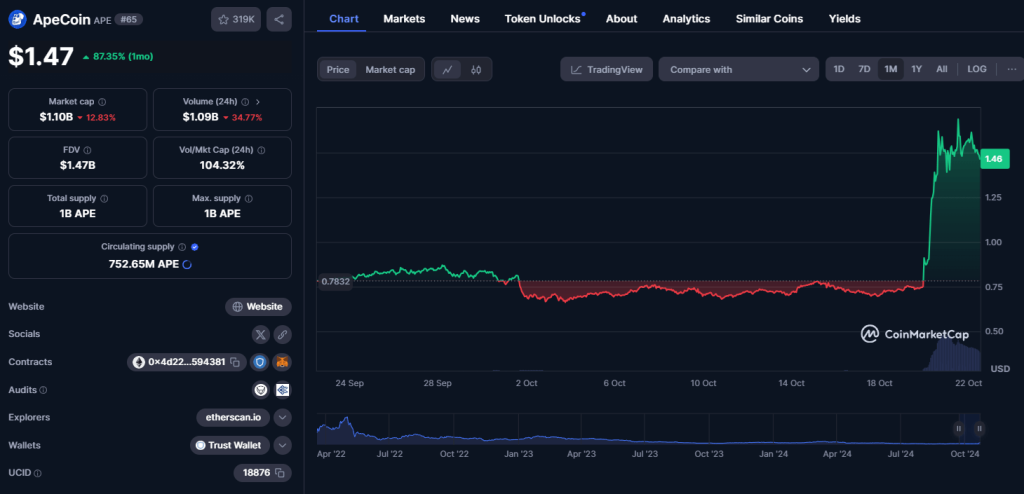Expand the Explorers dropdown chevron
Screen dimensions: 1024x494
click(282, 418)
